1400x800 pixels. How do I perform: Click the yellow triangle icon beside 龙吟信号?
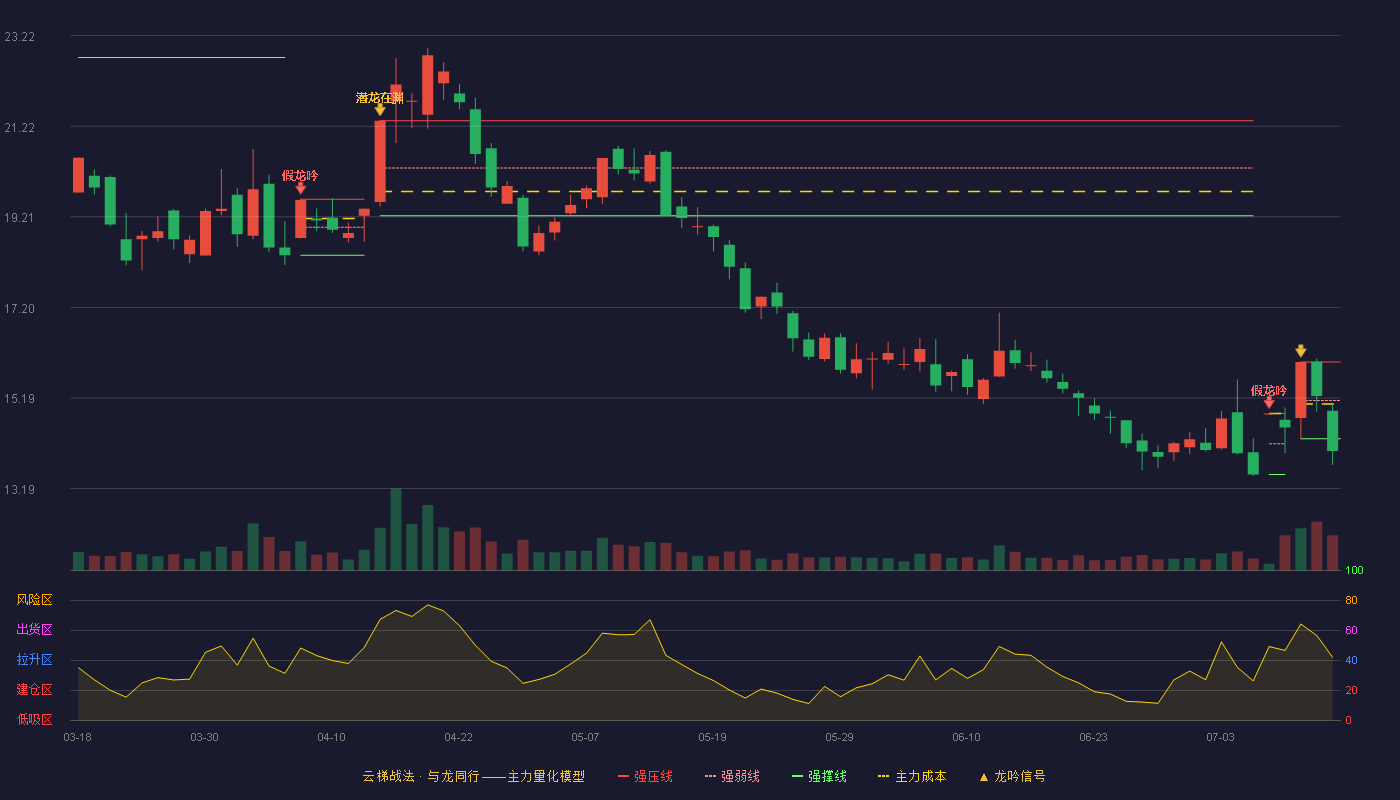[983, 777]
